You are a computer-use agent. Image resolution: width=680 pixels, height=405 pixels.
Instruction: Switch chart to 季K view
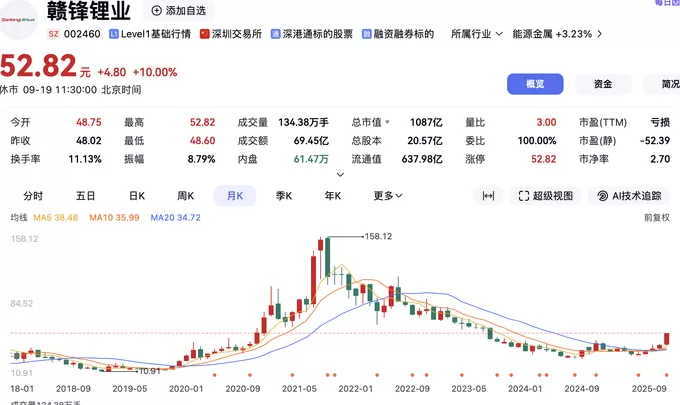coord(284,196)
